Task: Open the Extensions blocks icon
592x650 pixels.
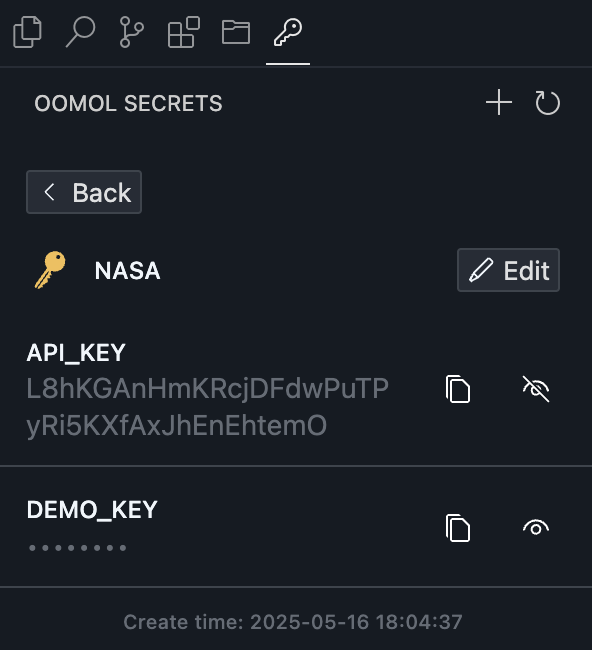Action: [x=184, y=32]
